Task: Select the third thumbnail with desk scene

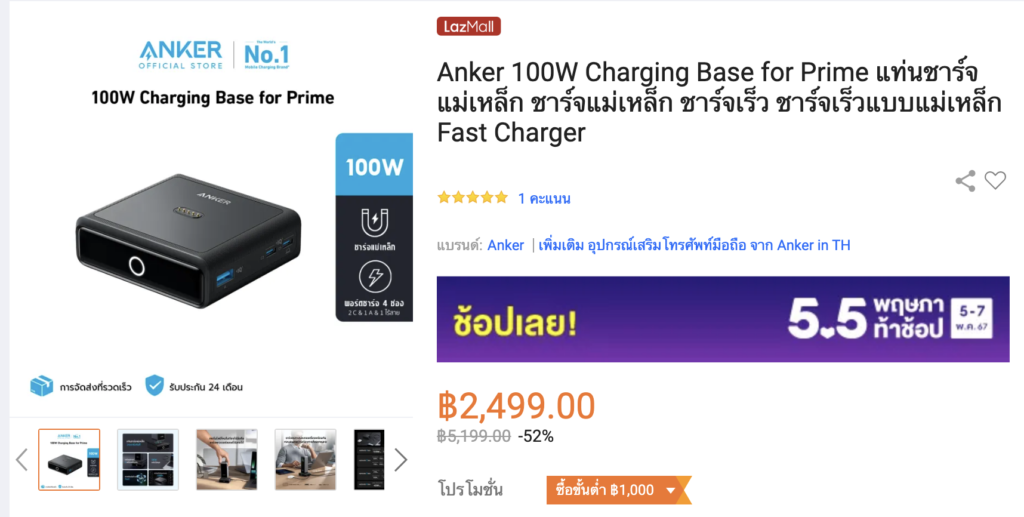Action: (227, 460)
